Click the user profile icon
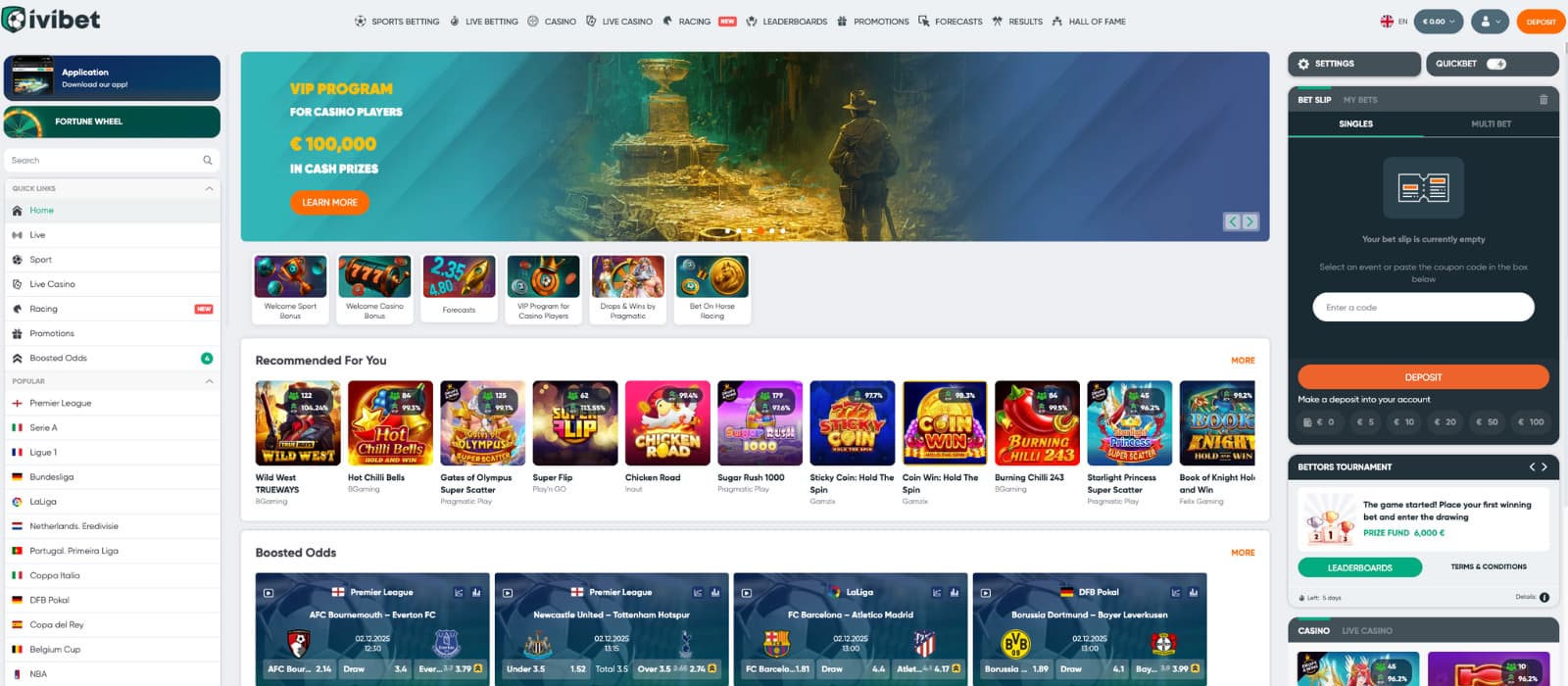This screenshot has height=686, width=1568. point(1487,22)
